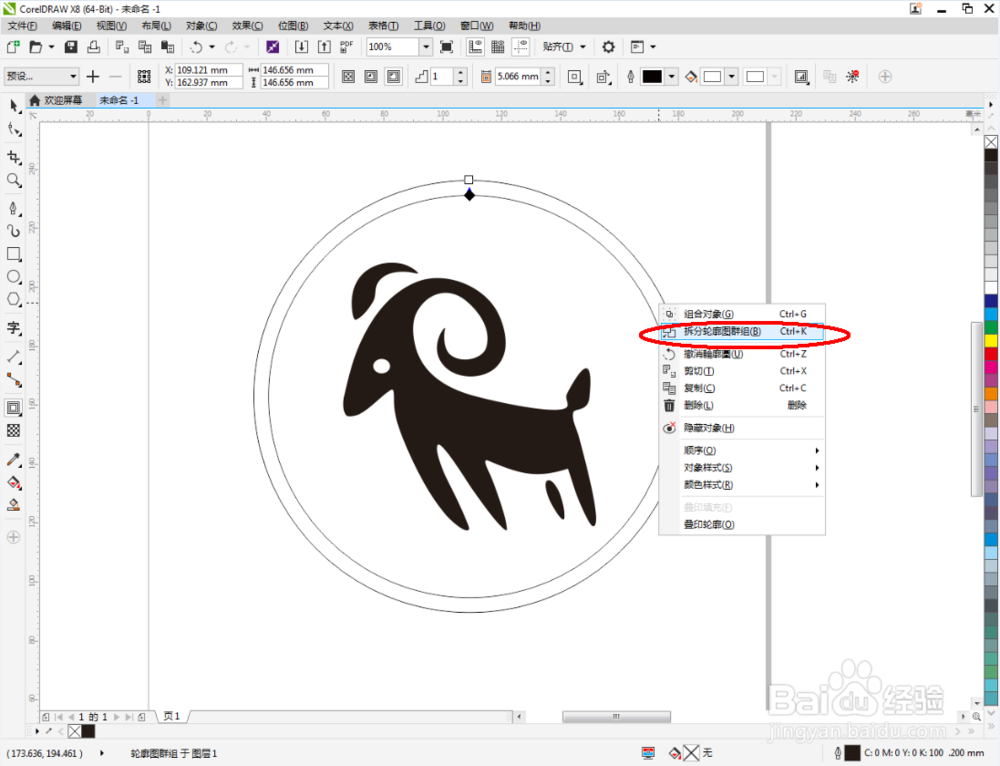1000x766 pixels.
Task: Select the Zoom magnifier tool
Action: [x=13, y=180]
